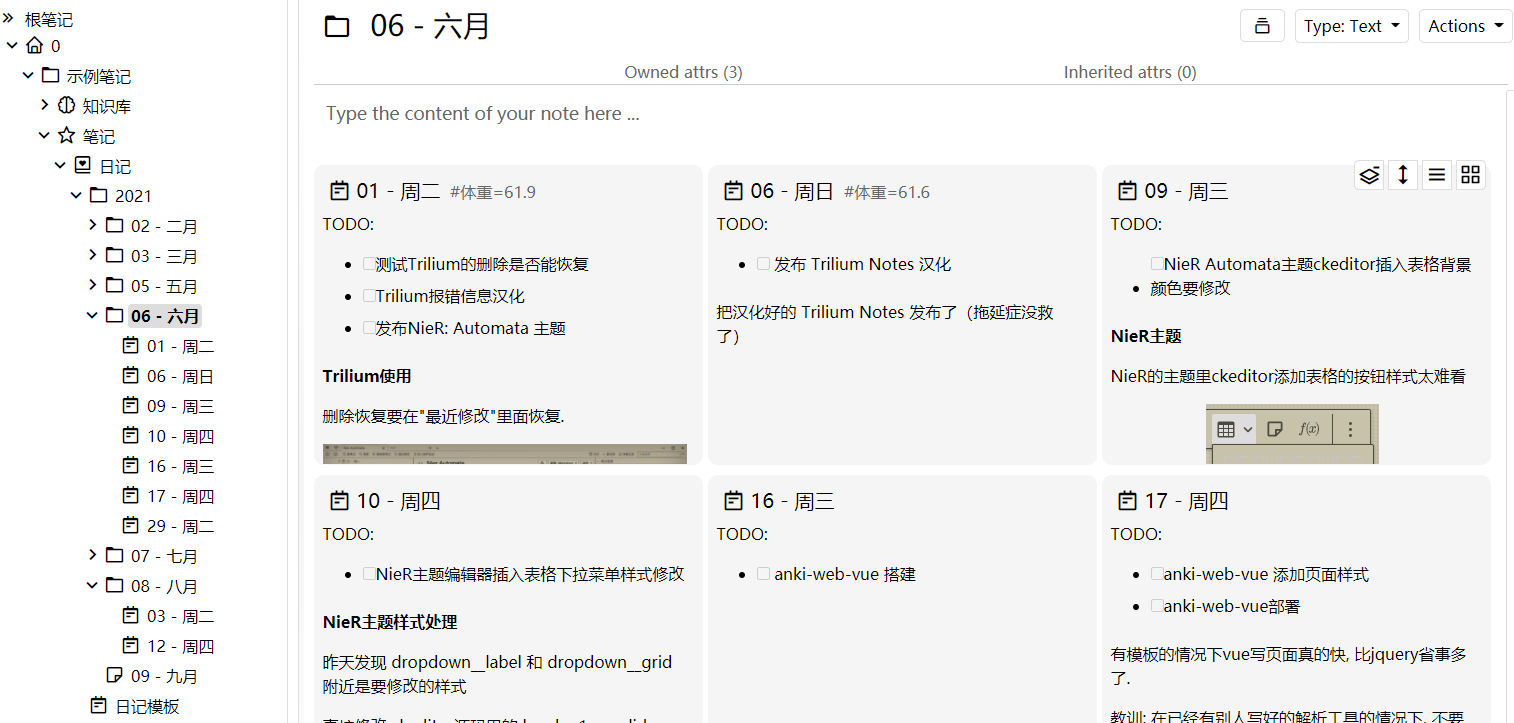Expand the 03 - 三月 folder
The height and width of the screenshot is (723, 1514).
tap(93, 255)
